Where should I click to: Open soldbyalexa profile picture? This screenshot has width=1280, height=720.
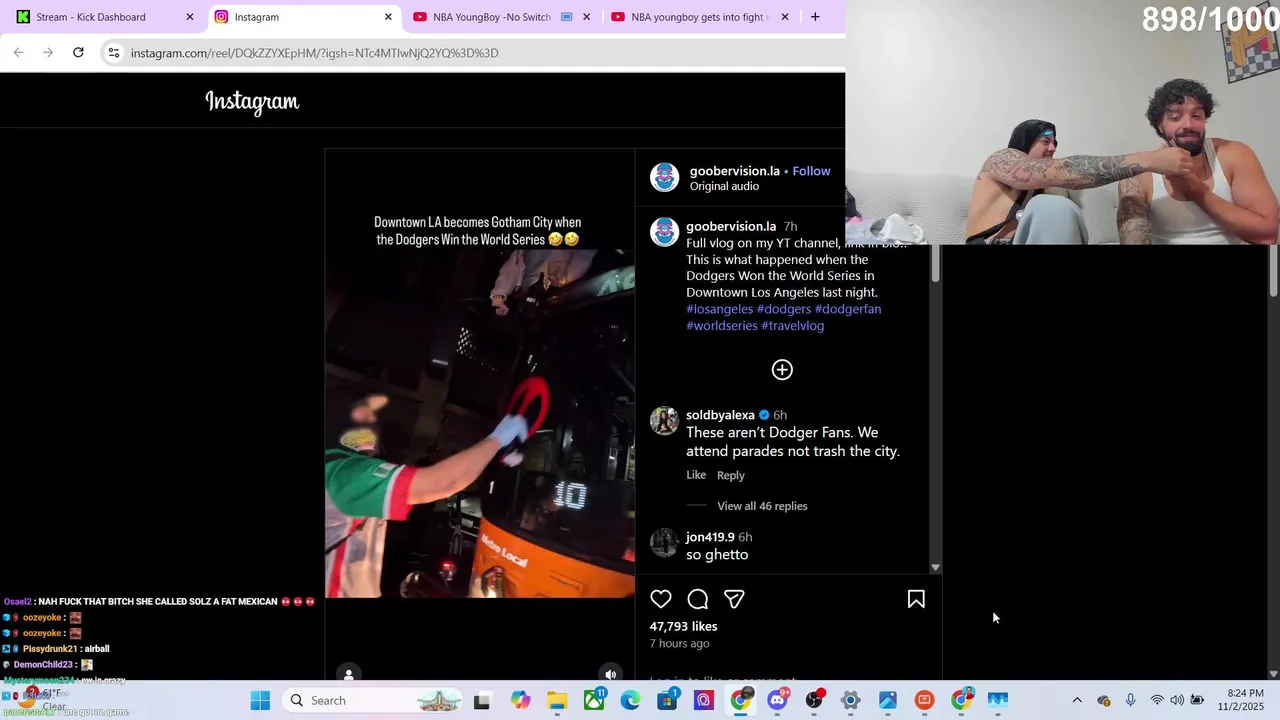(x=664, y=421)
